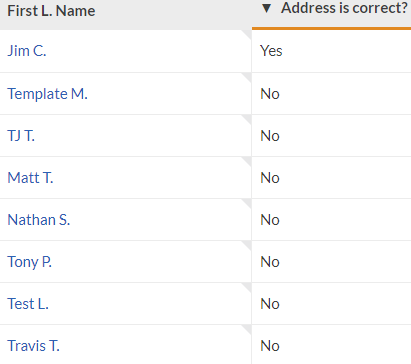
Task: Open the Jim C. record link
Action: click(27, 51)
